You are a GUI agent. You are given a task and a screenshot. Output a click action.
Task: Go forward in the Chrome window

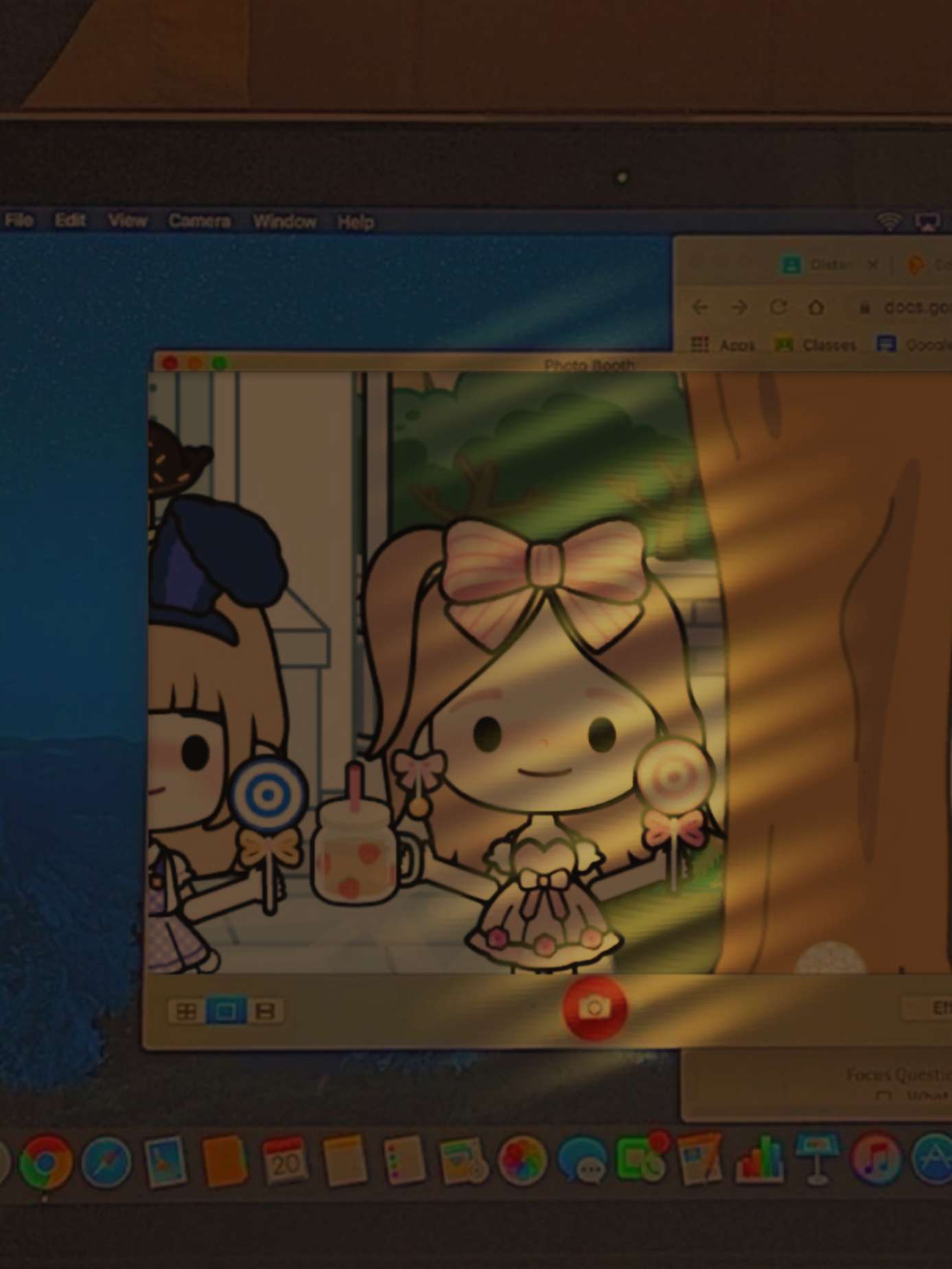pyautogui.click(x=739, y=307)
